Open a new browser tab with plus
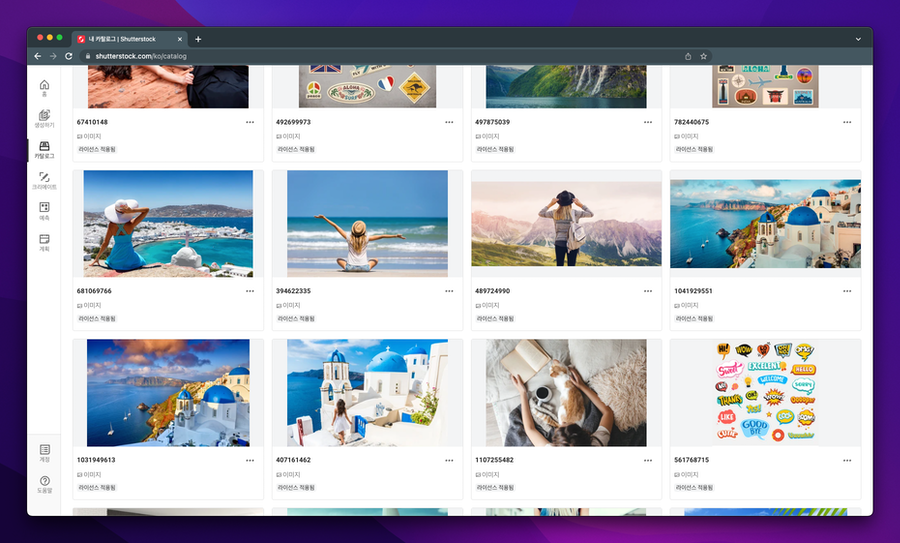This screenshot has height=543, width=900. [x=198, y=39]
